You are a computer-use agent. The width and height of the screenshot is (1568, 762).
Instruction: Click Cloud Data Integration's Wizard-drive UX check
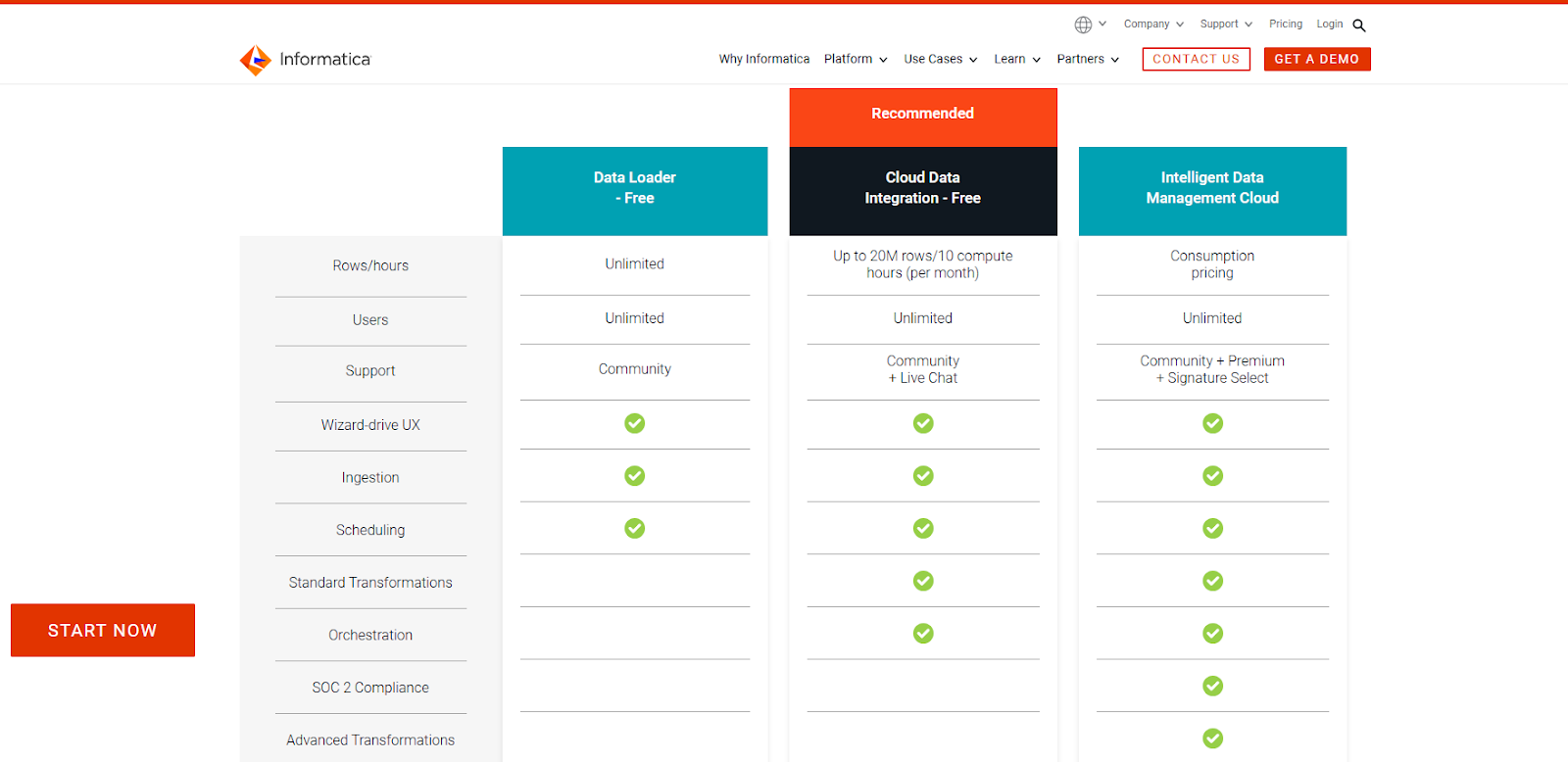(923, 423)
